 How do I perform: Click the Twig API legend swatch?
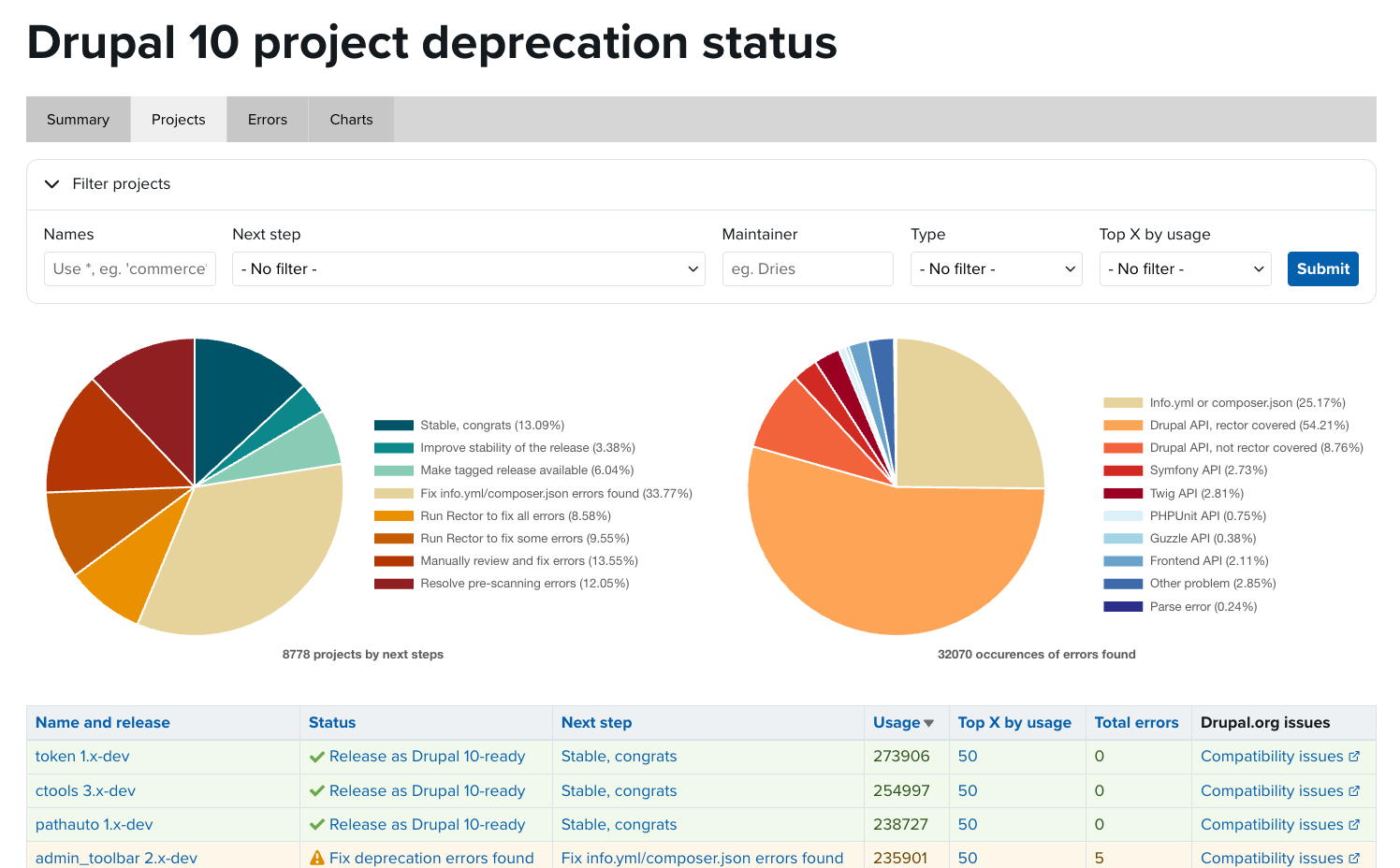(1123, 494)
